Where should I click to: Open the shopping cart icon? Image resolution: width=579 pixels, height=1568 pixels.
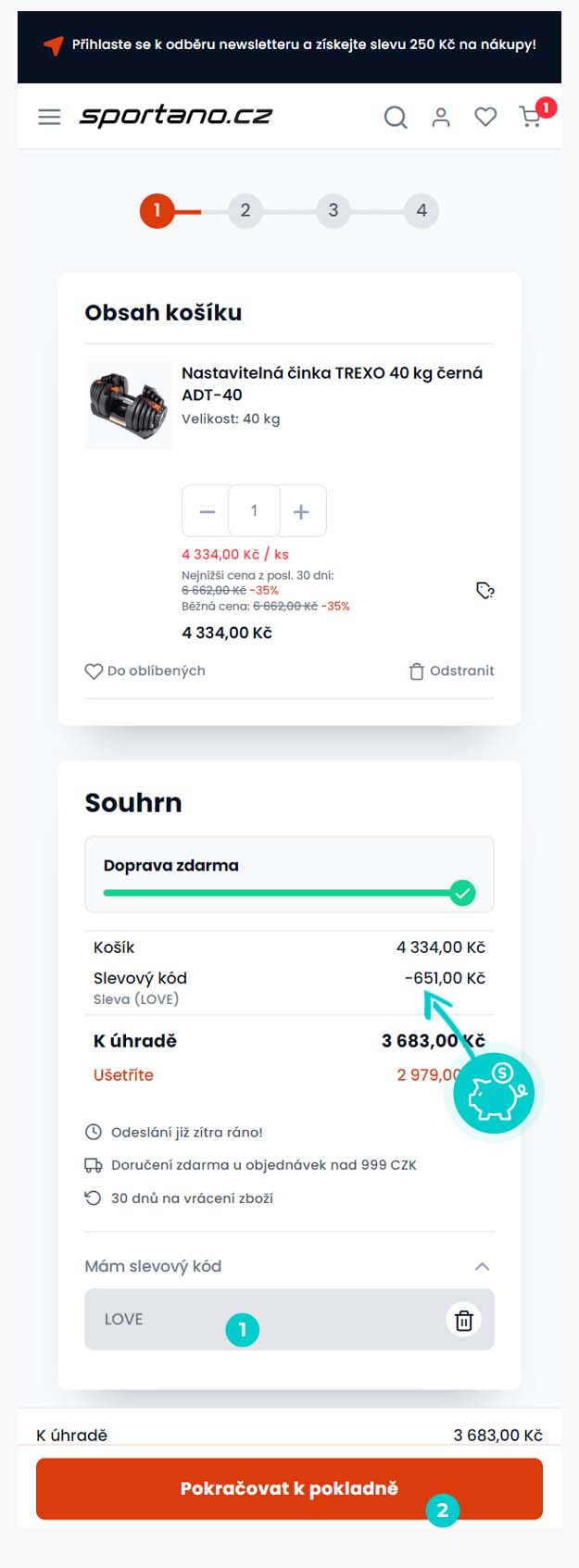click(x=531, y=117)
